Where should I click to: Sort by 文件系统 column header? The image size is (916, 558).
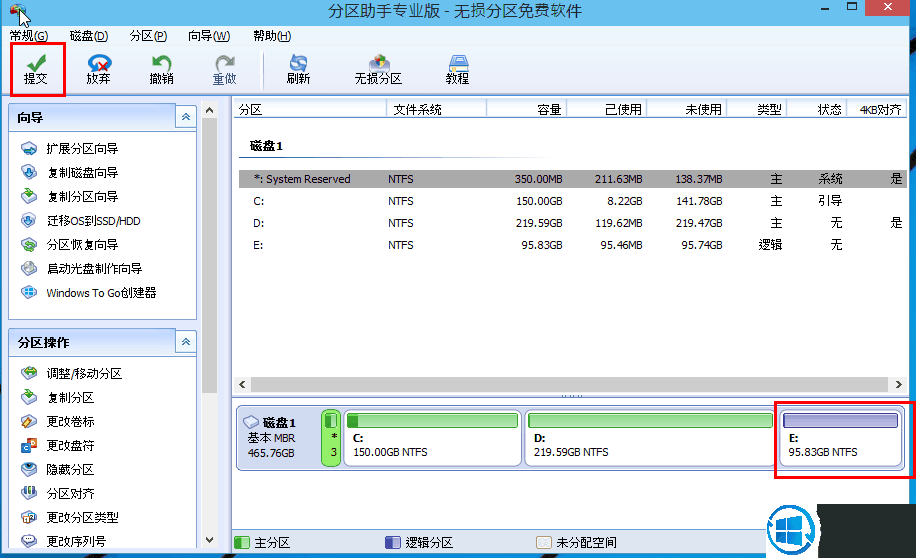click(436, 109)
